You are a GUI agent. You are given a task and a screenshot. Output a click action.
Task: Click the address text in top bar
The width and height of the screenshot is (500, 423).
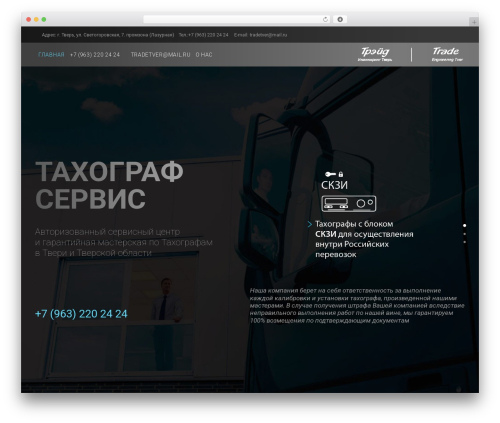[108, 35]
